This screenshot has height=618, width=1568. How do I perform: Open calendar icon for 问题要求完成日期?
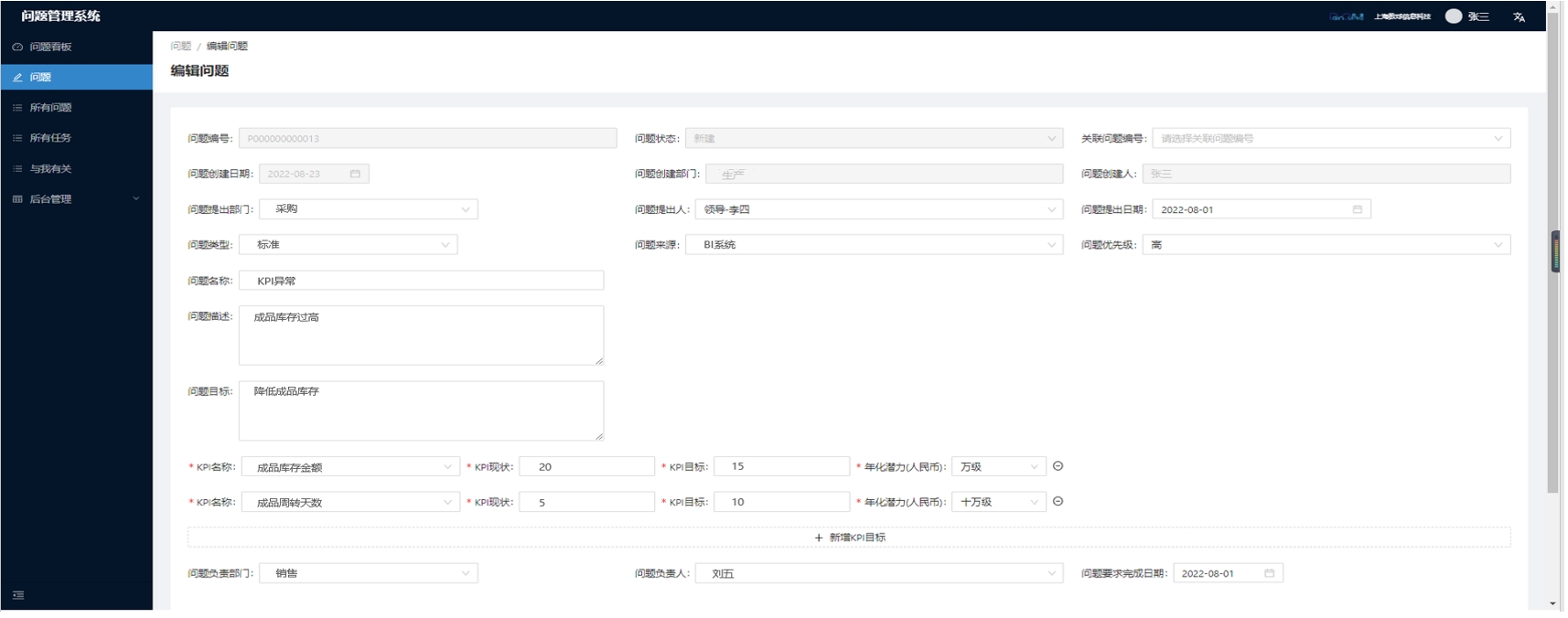1269,573
